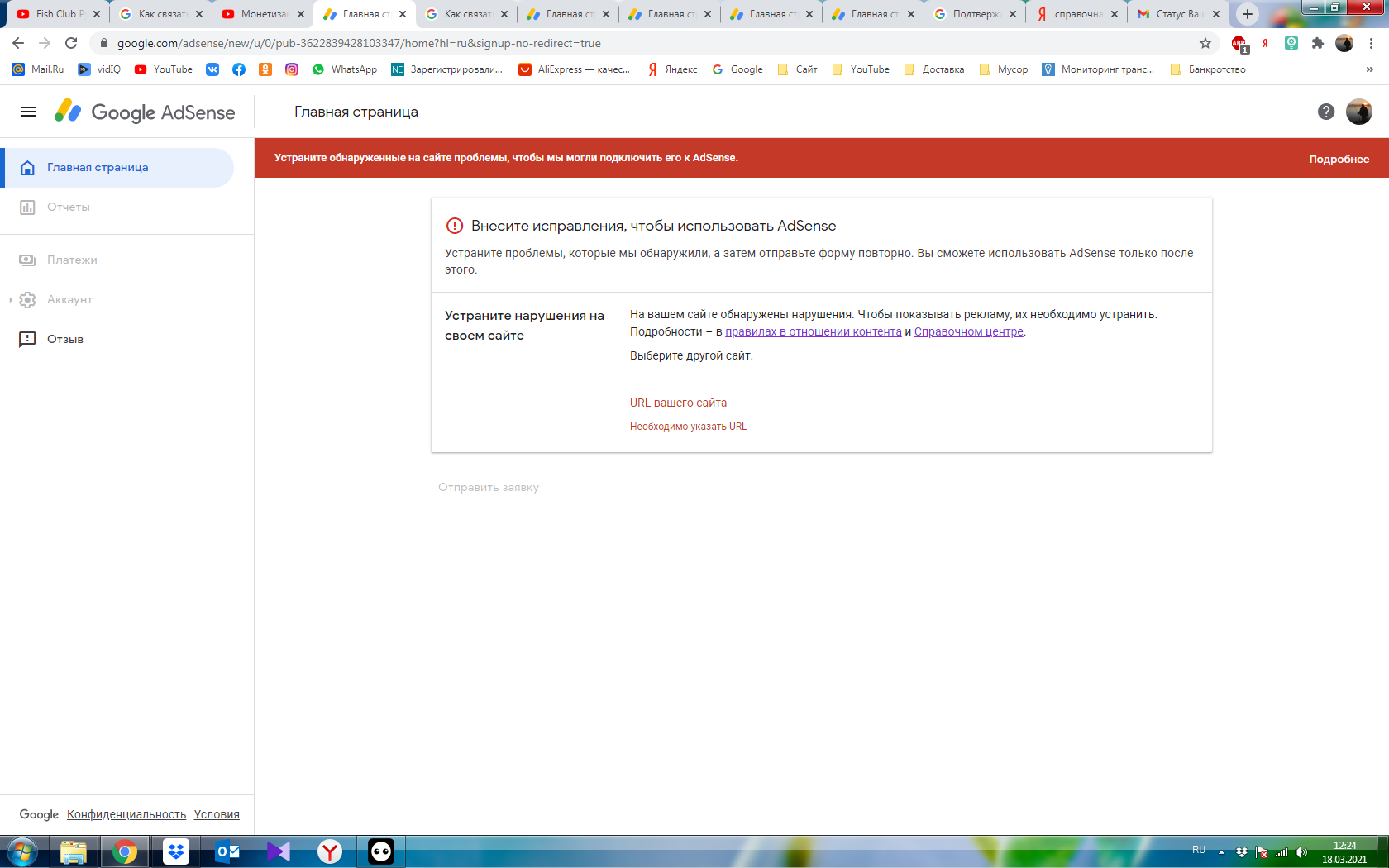The image size is (1389, 868).
Task: Open Отзыв in the sidebar
Action: (x=117, y=340)
